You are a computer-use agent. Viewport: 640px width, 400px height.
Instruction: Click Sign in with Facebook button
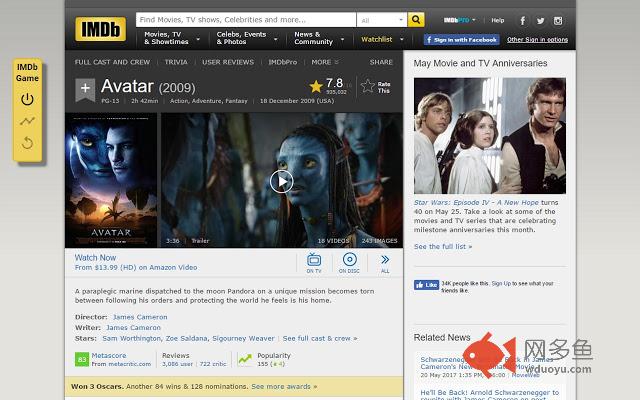462,40
